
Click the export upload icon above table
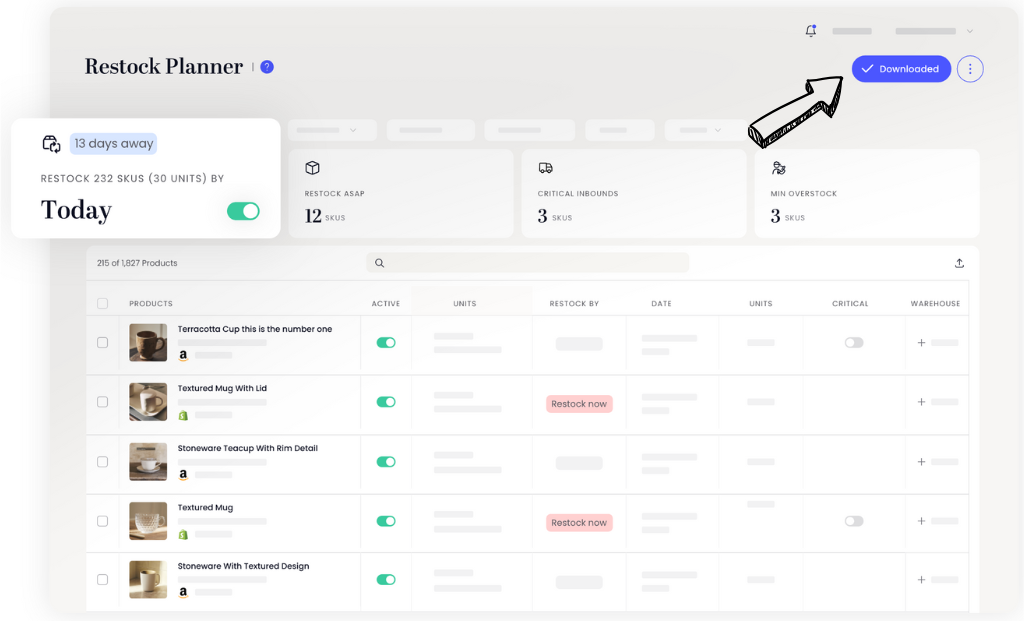click(960, 263)
